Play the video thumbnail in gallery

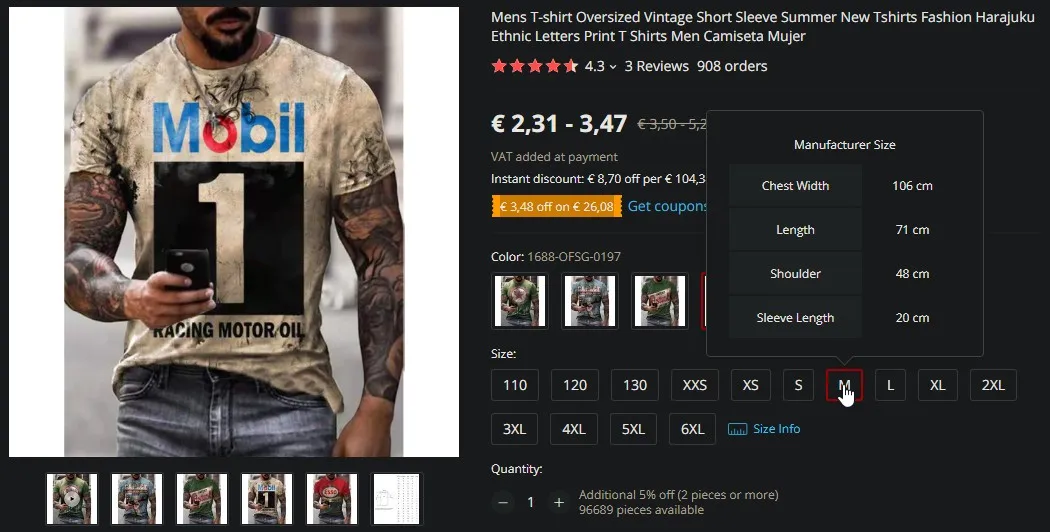(72, 499)
